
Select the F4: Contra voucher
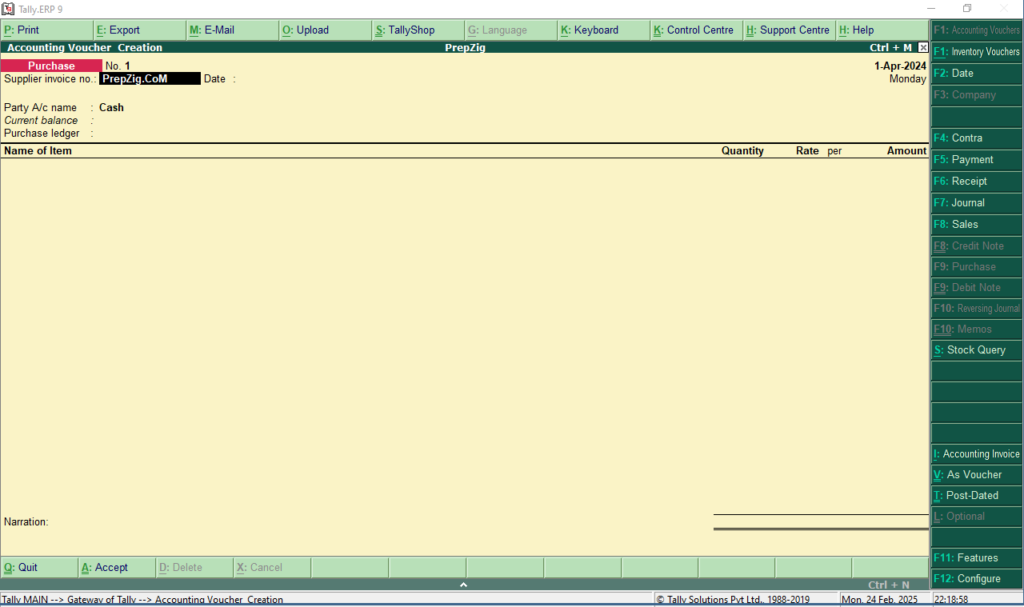coord(976,138)
